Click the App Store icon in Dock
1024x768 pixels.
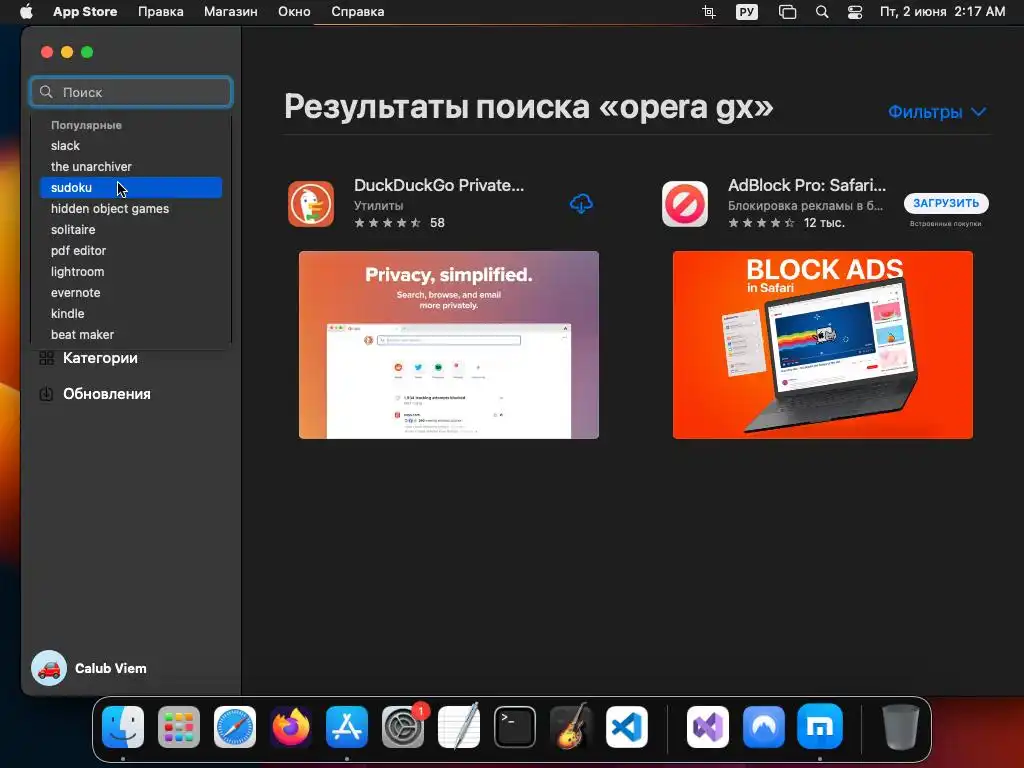click(x=347, y=726)
